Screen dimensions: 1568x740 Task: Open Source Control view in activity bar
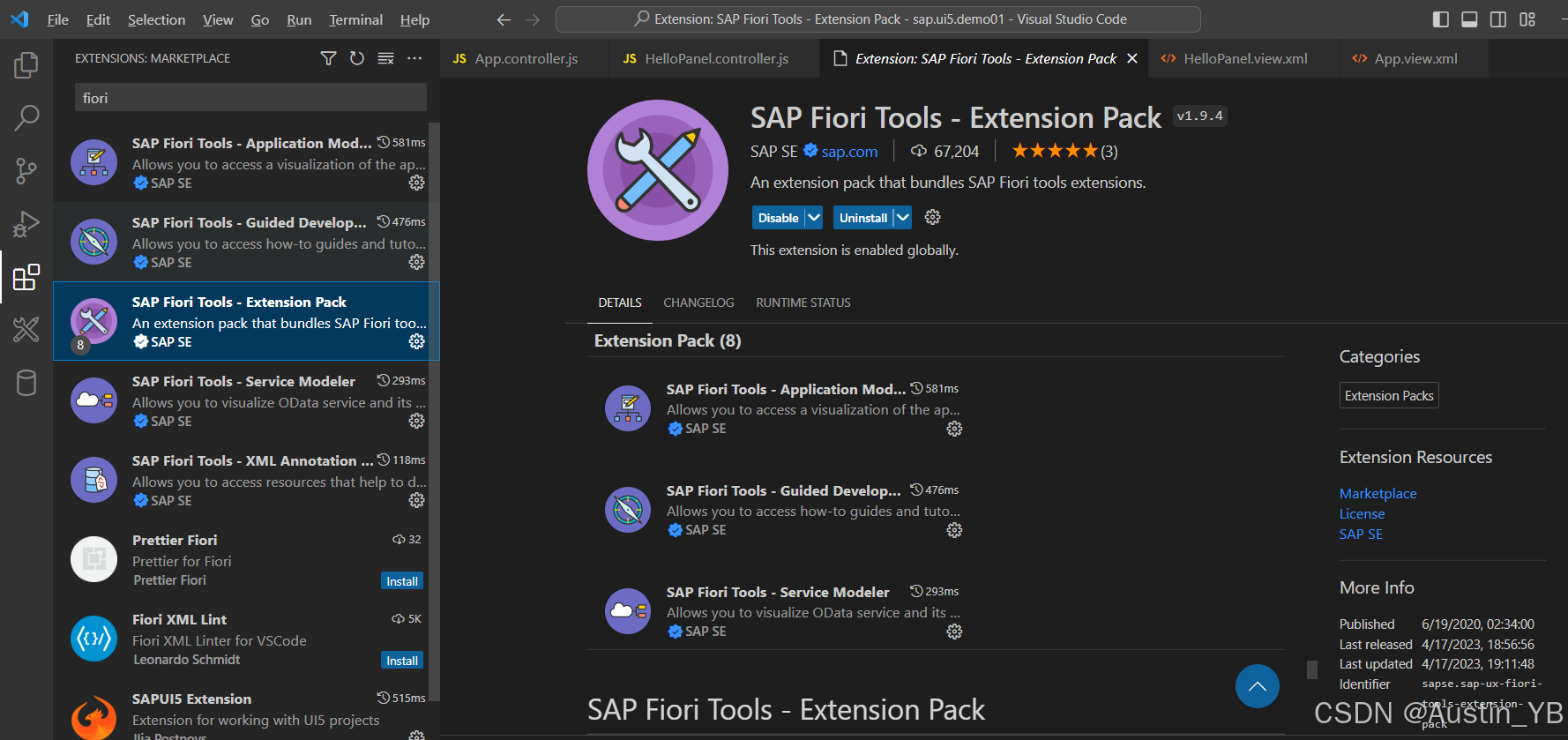26,171
